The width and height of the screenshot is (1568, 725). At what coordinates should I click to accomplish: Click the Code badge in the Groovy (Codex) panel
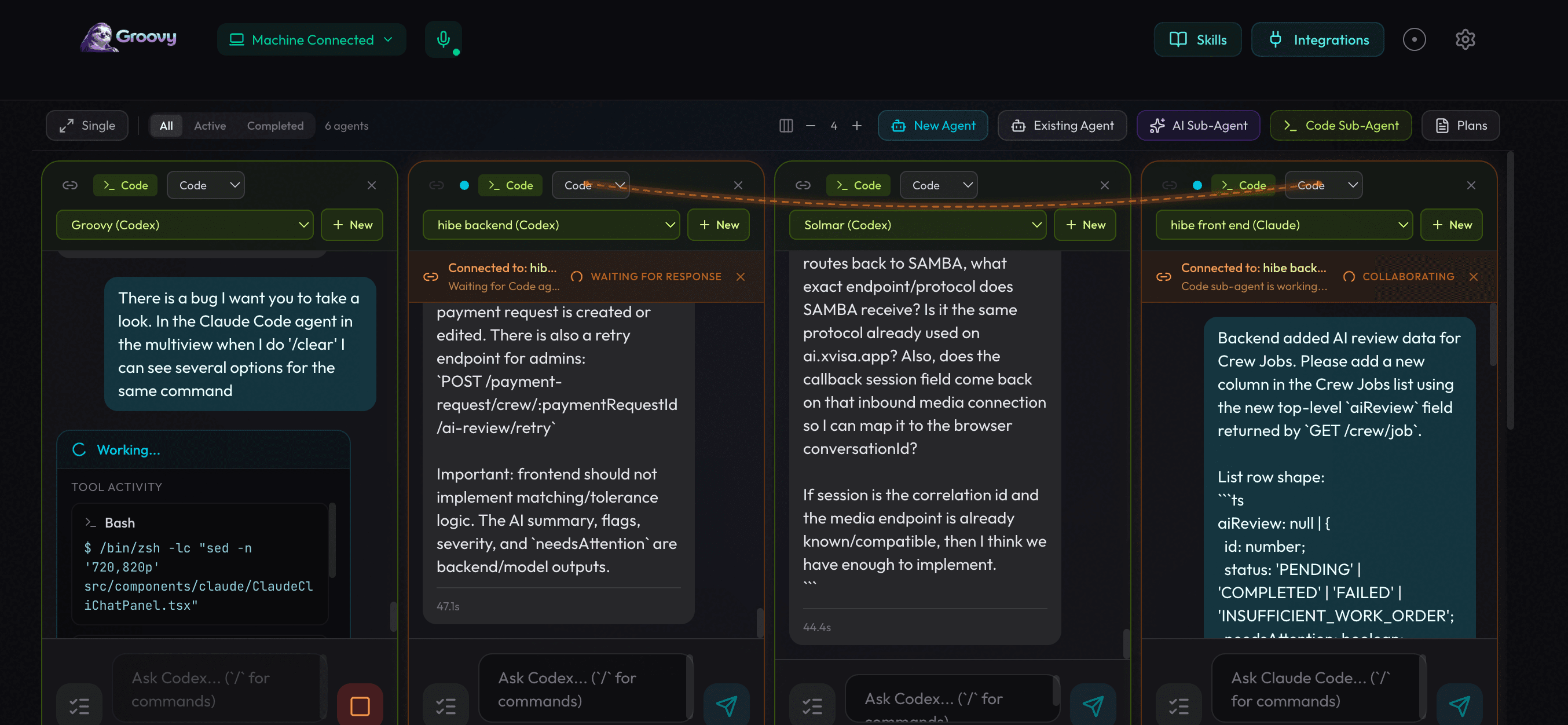(126, 185)
